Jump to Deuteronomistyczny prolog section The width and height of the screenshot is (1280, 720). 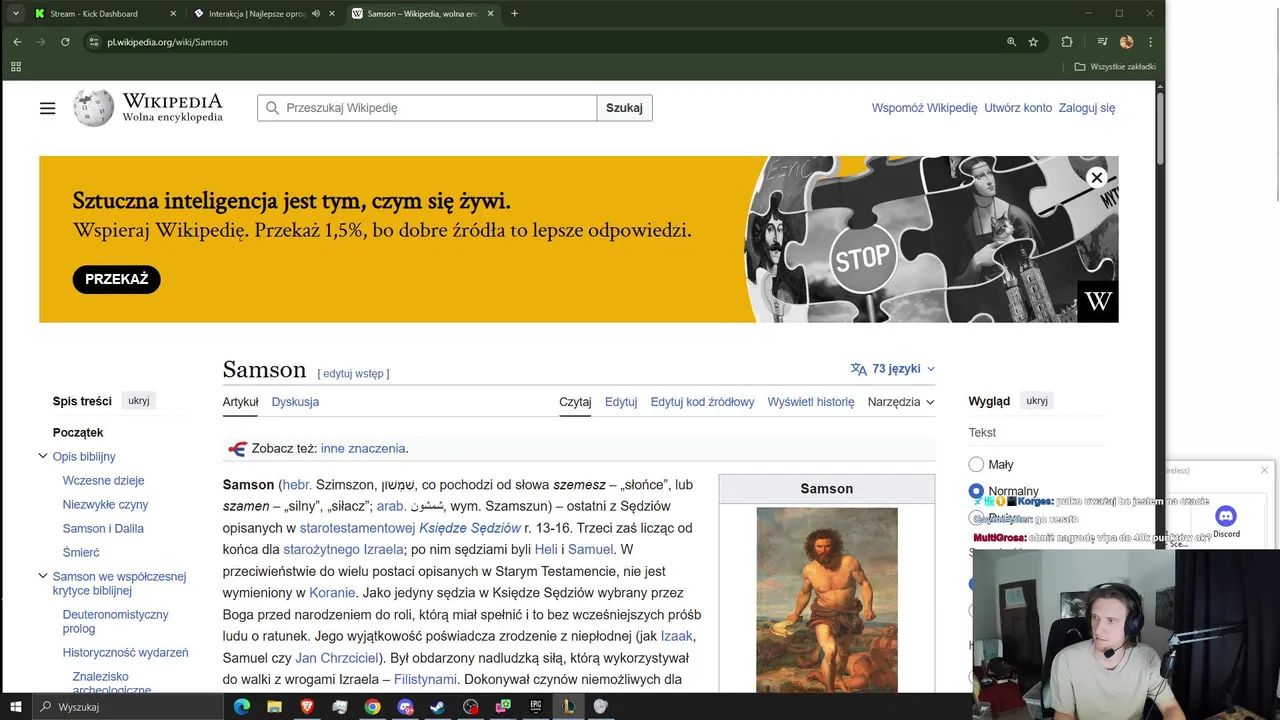pyautogui.click(x=115, y=622)
